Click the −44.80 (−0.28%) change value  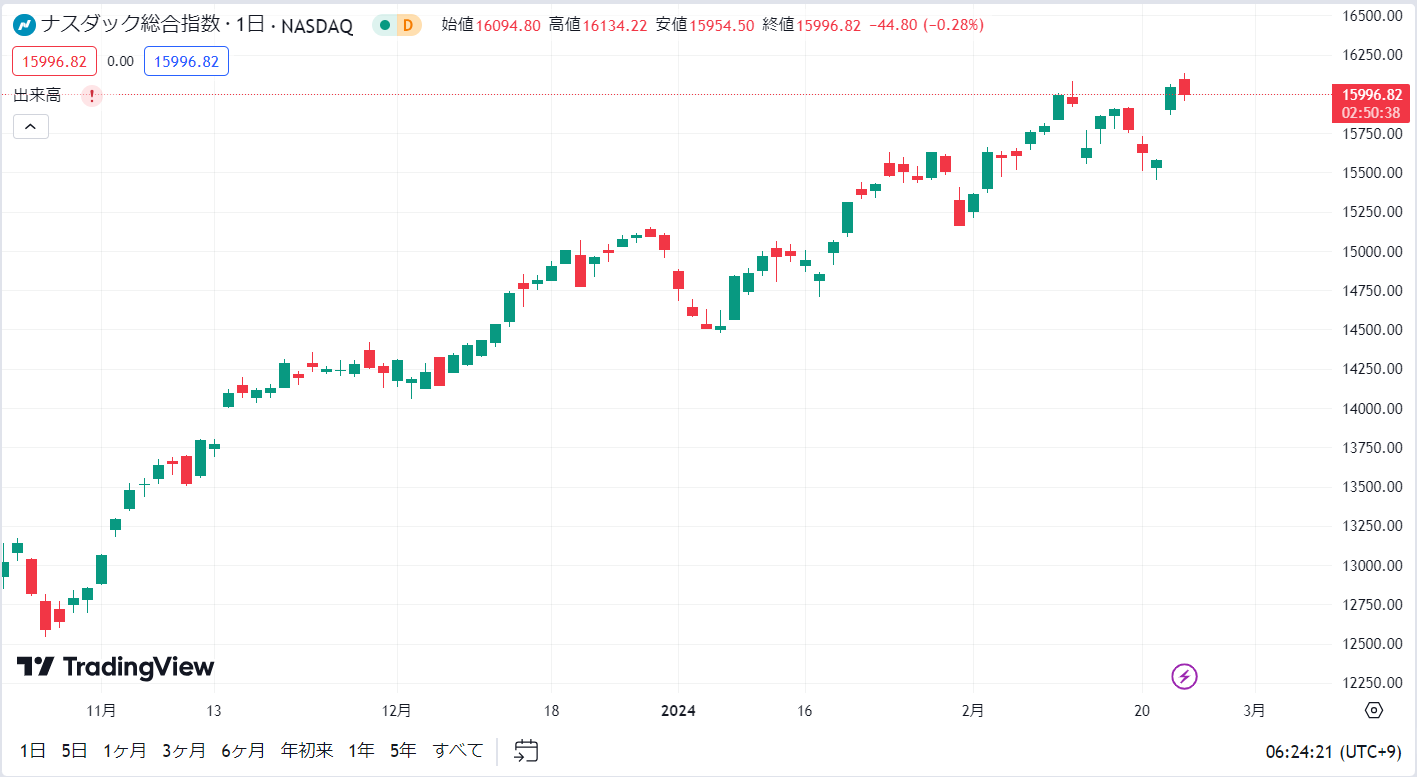click(925, 25)
